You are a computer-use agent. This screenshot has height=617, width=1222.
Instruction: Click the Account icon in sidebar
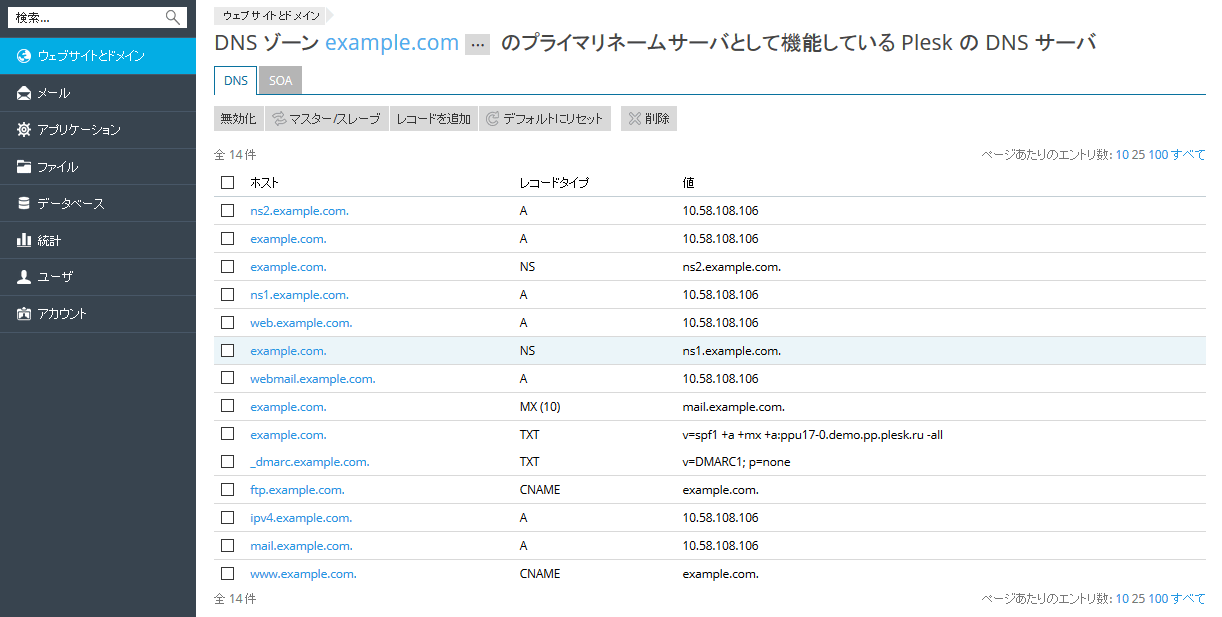24,314
